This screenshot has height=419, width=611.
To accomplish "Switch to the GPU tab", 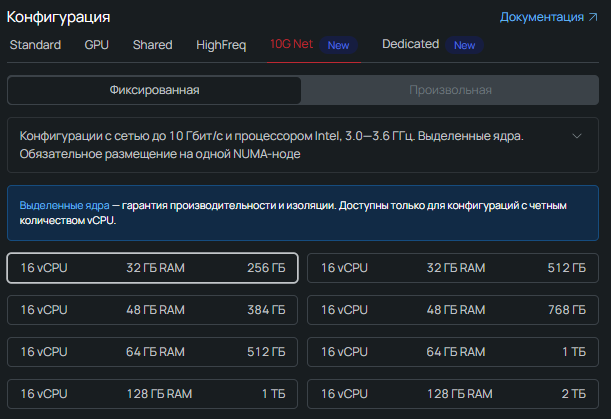I will click(97, 45).
